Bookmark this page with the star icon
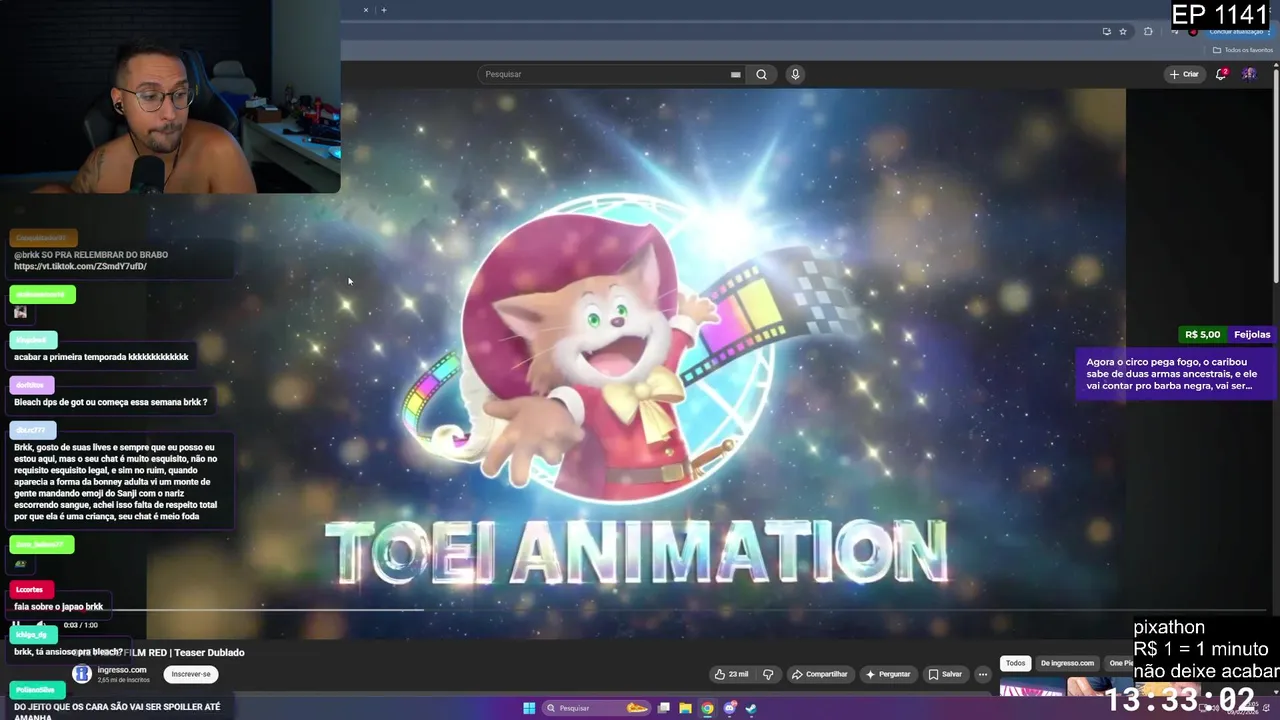This screenshot has width=1280, height=720. 1123,31
